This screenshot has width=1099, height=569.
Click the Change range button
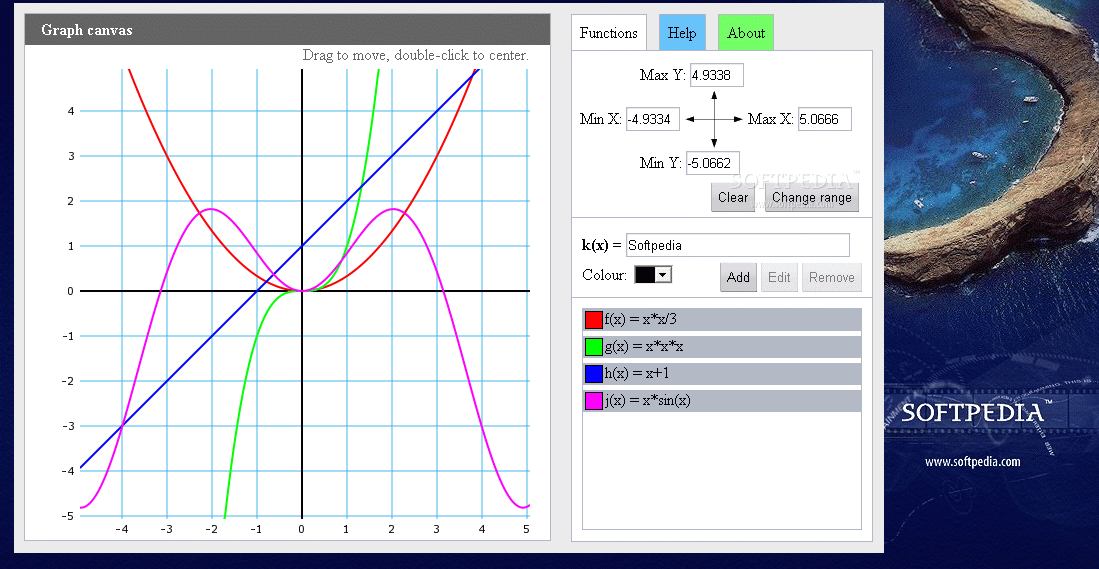[x=812, y=198]
